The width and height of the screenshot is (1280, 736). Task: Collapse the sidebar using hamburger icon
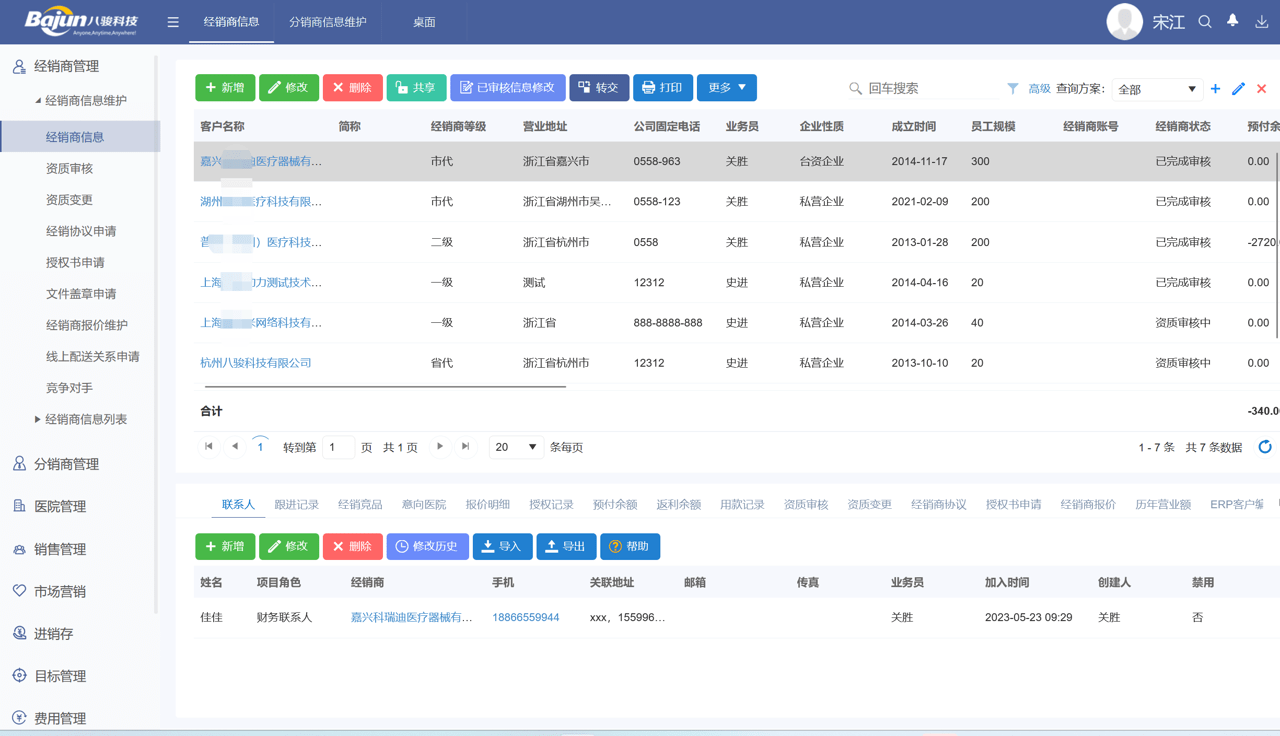172,20
